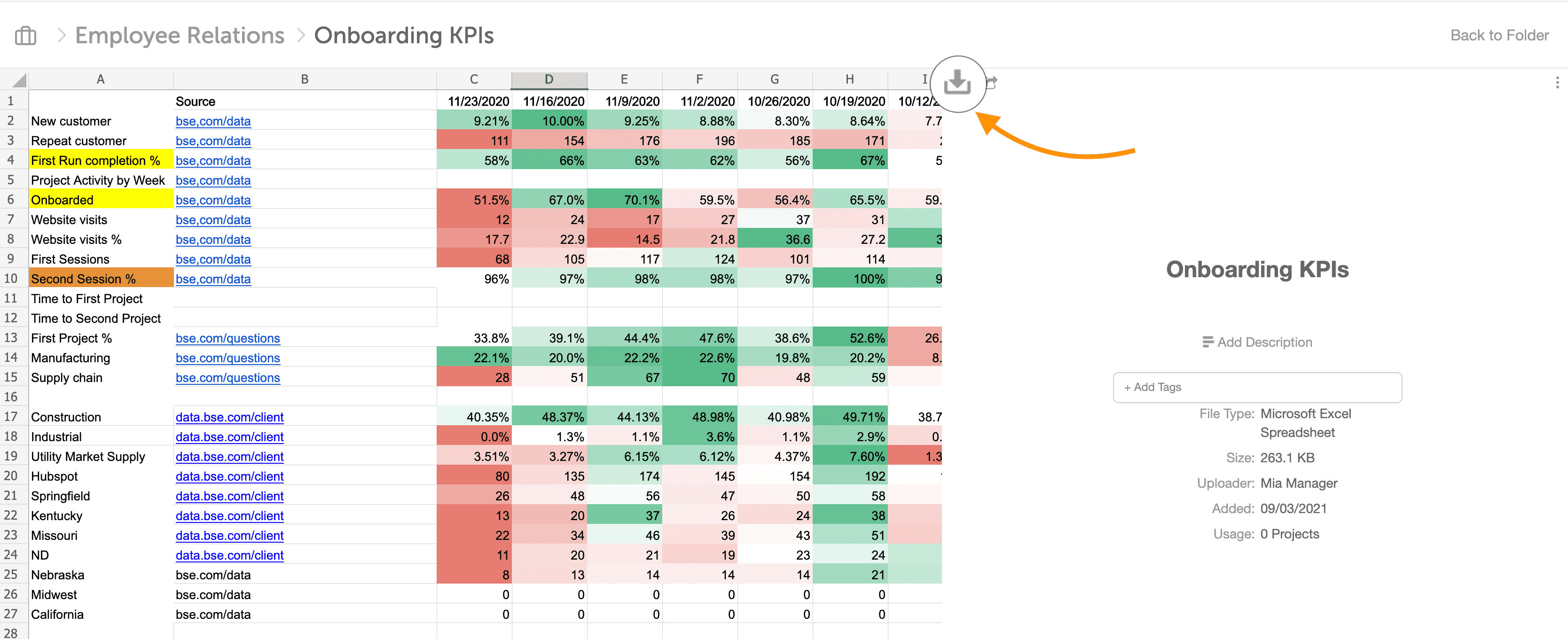1568x639 pixels.
Task: Select column B header
Action: (x=305, y=80)
